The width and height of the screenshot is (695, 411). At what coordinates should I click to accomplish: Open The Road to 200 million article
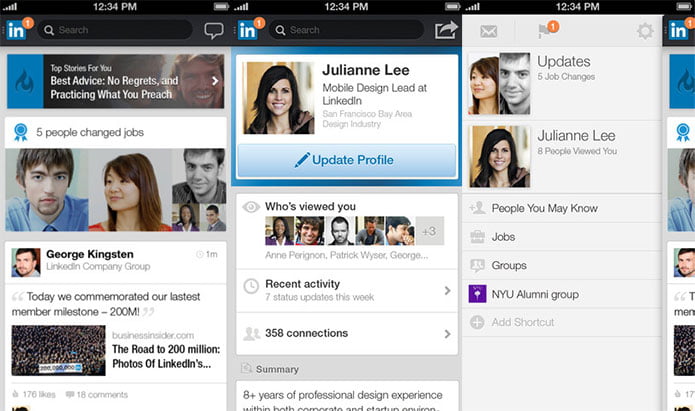(166, 356)
